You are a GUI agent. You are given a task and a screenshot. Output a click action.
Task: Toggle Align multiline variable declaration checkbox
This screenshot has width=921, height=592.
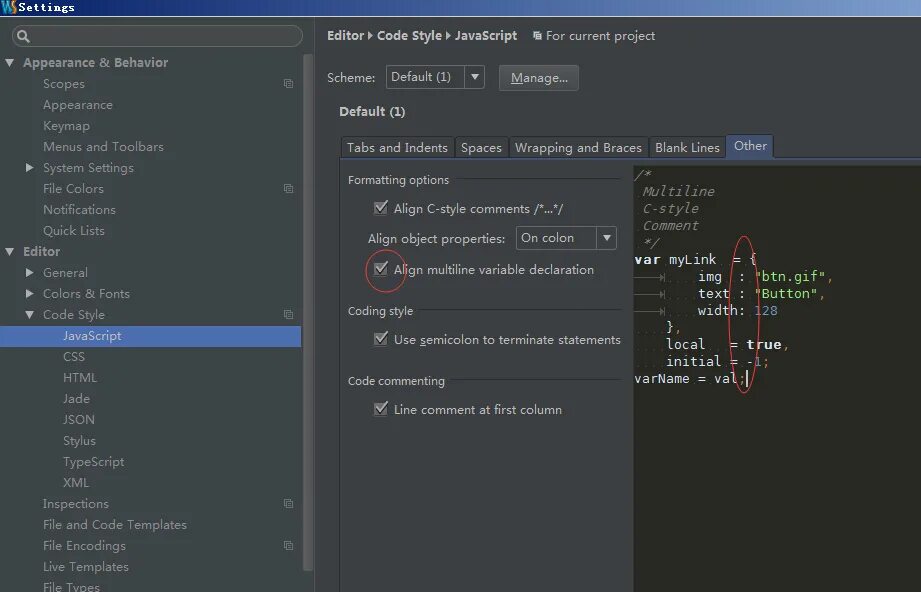click(x=381, y=269)
